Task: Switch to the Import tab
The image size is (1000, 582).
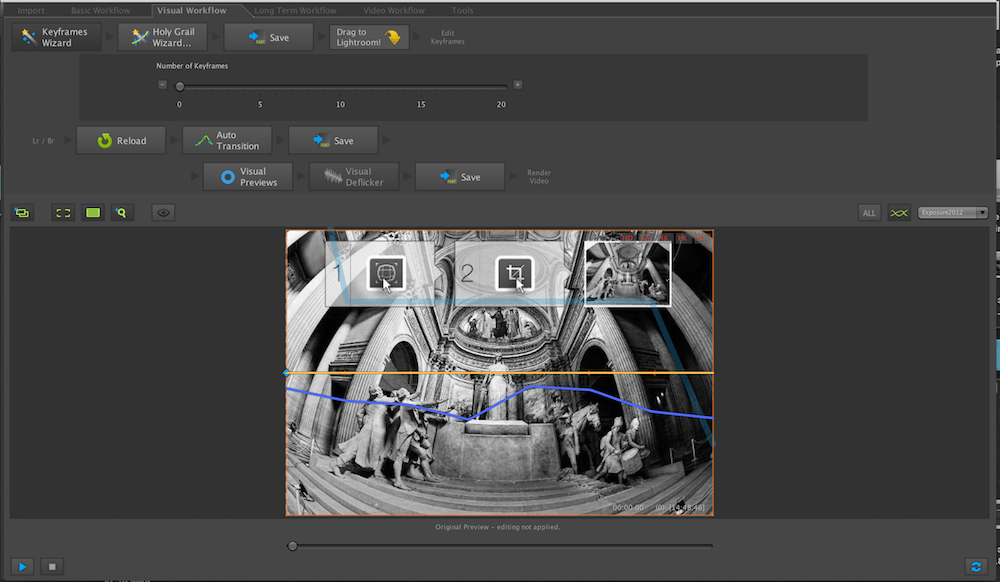Action: (31, 10)
